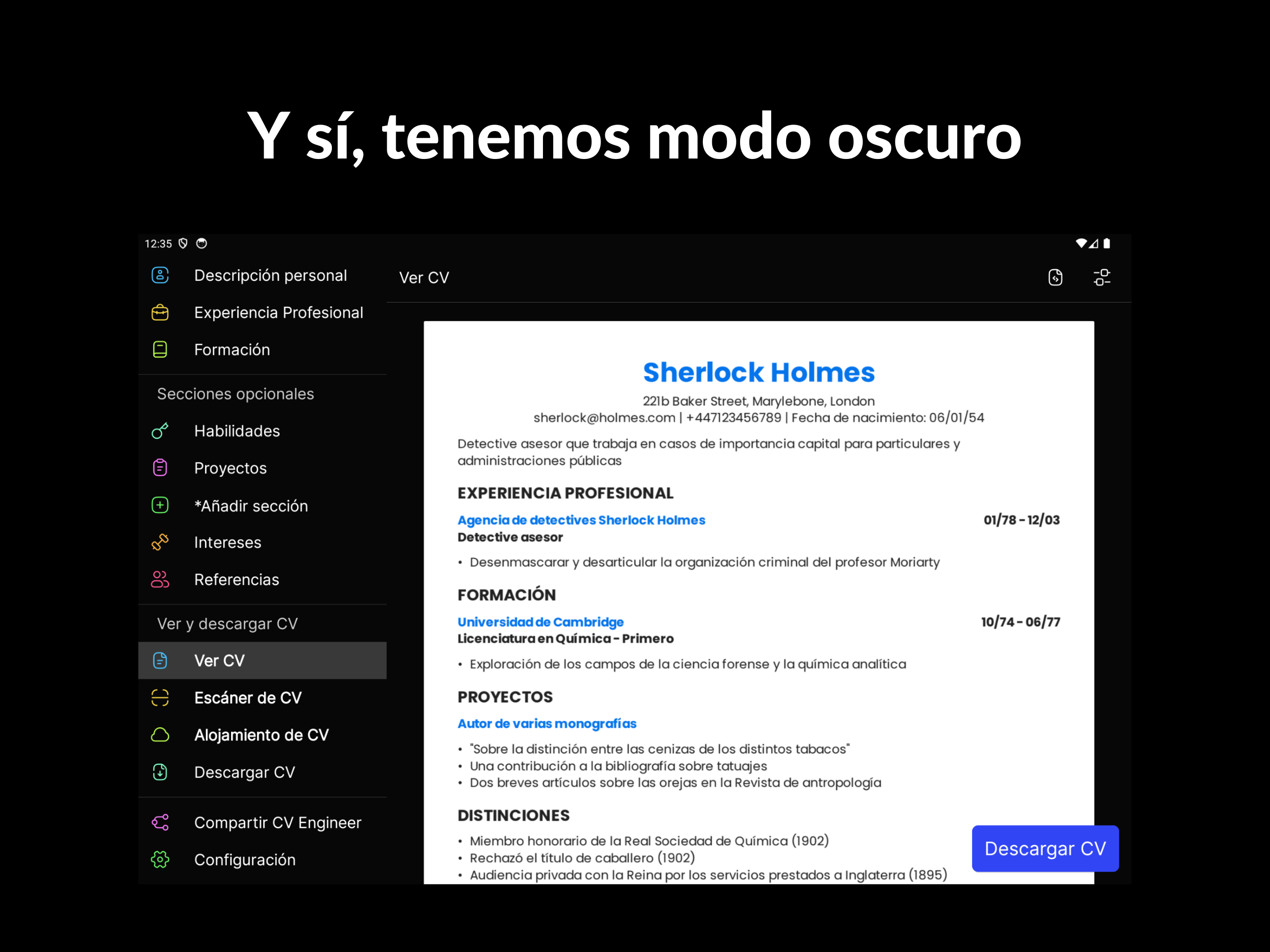Screen dimensions: 1270x952
Task: Click Licenciatura en Química - Primero text
Action: click(566, 639)
